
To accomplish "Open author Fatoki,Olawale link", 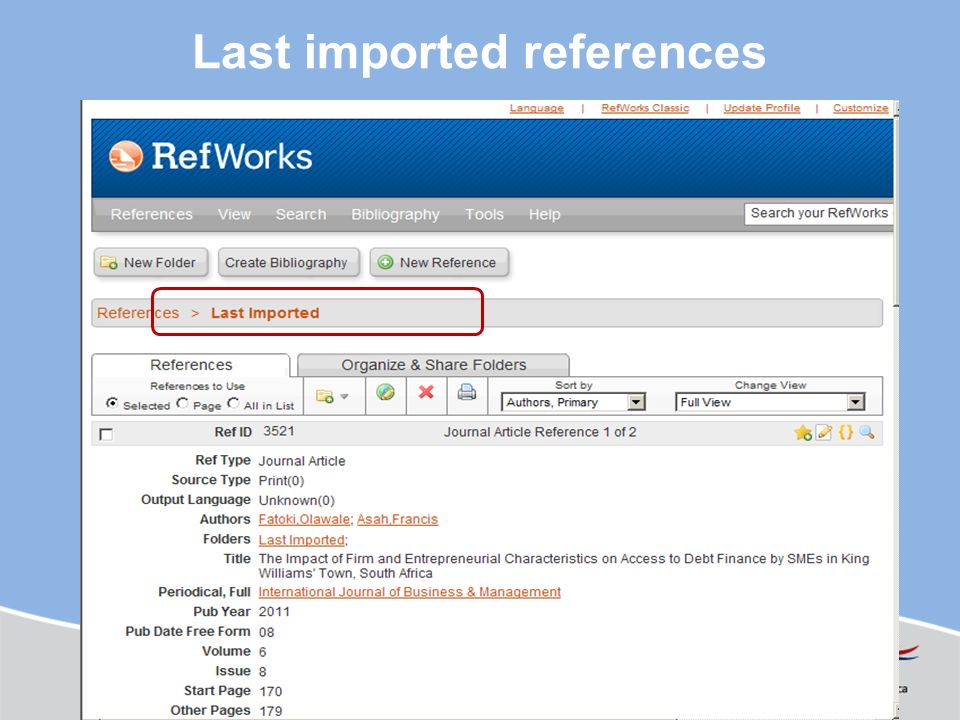I will click(x=304, y=519).
